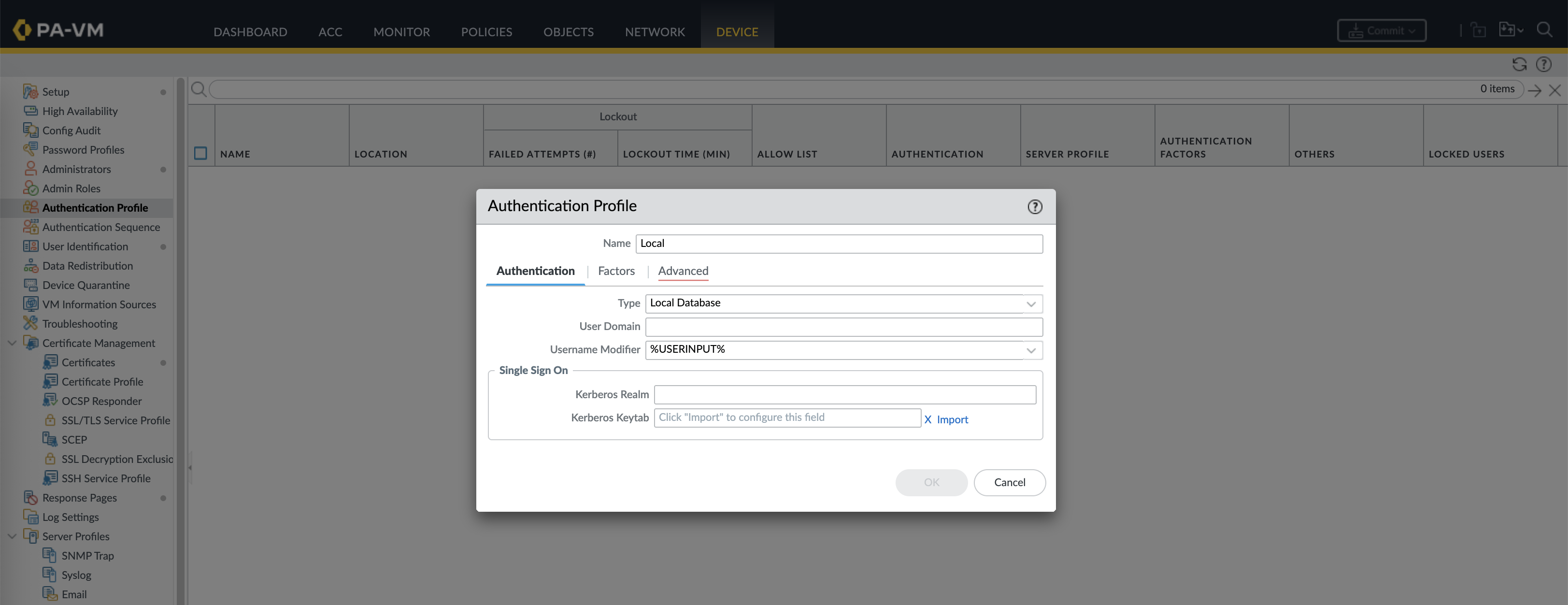Click the Troubleshooting tools icon
The width and height of the screenshot is (1568, 605).
(30, 323)
